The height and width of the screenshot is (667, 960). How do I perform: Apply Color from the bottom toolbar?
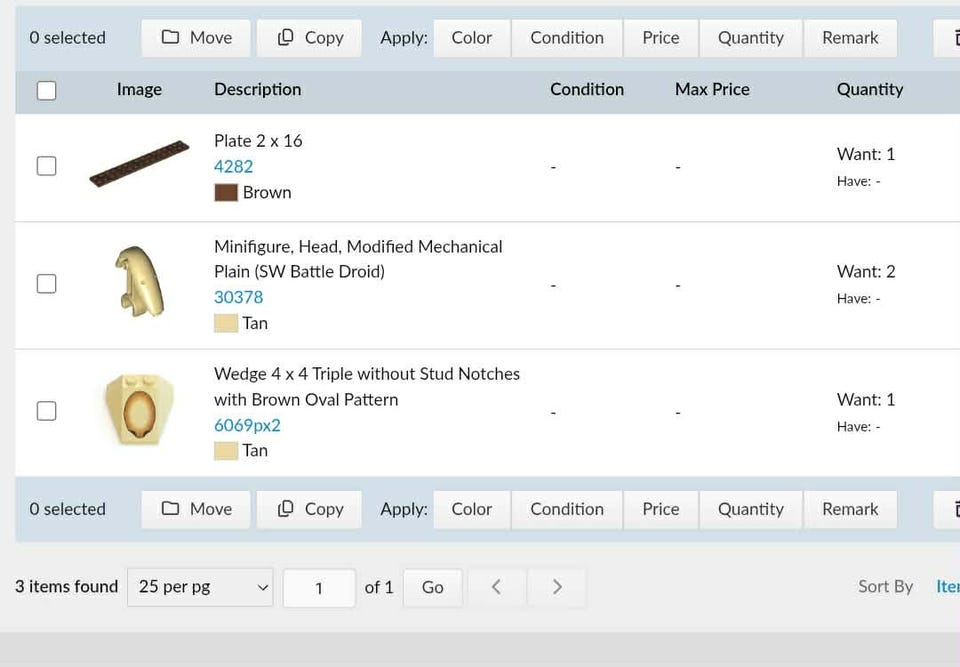pyautogui.click(x=471, y=509)
